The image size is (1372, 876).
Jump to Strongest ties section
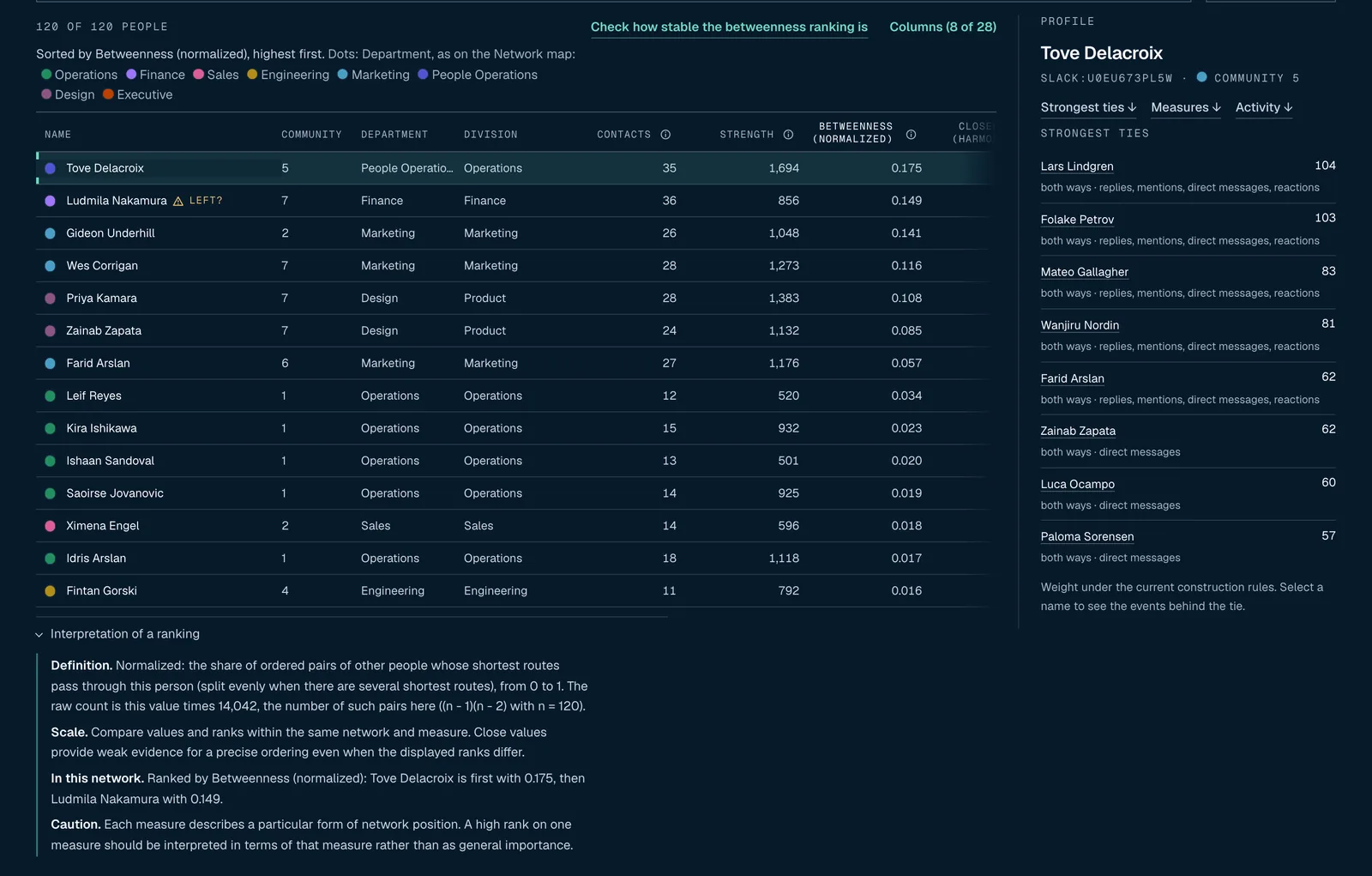[x=1088, y=107]
